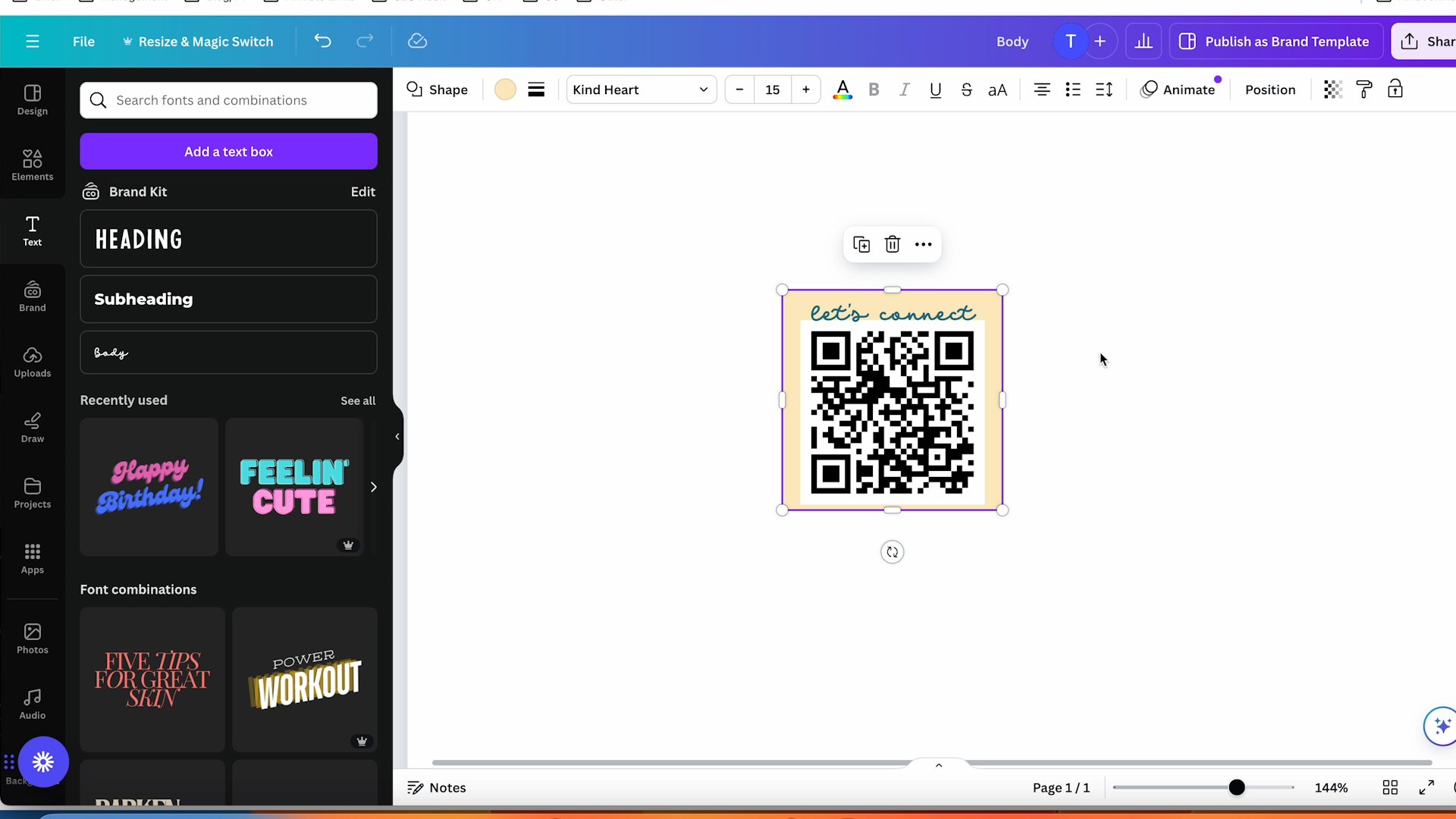Click the delete element icon

(892, 244)
